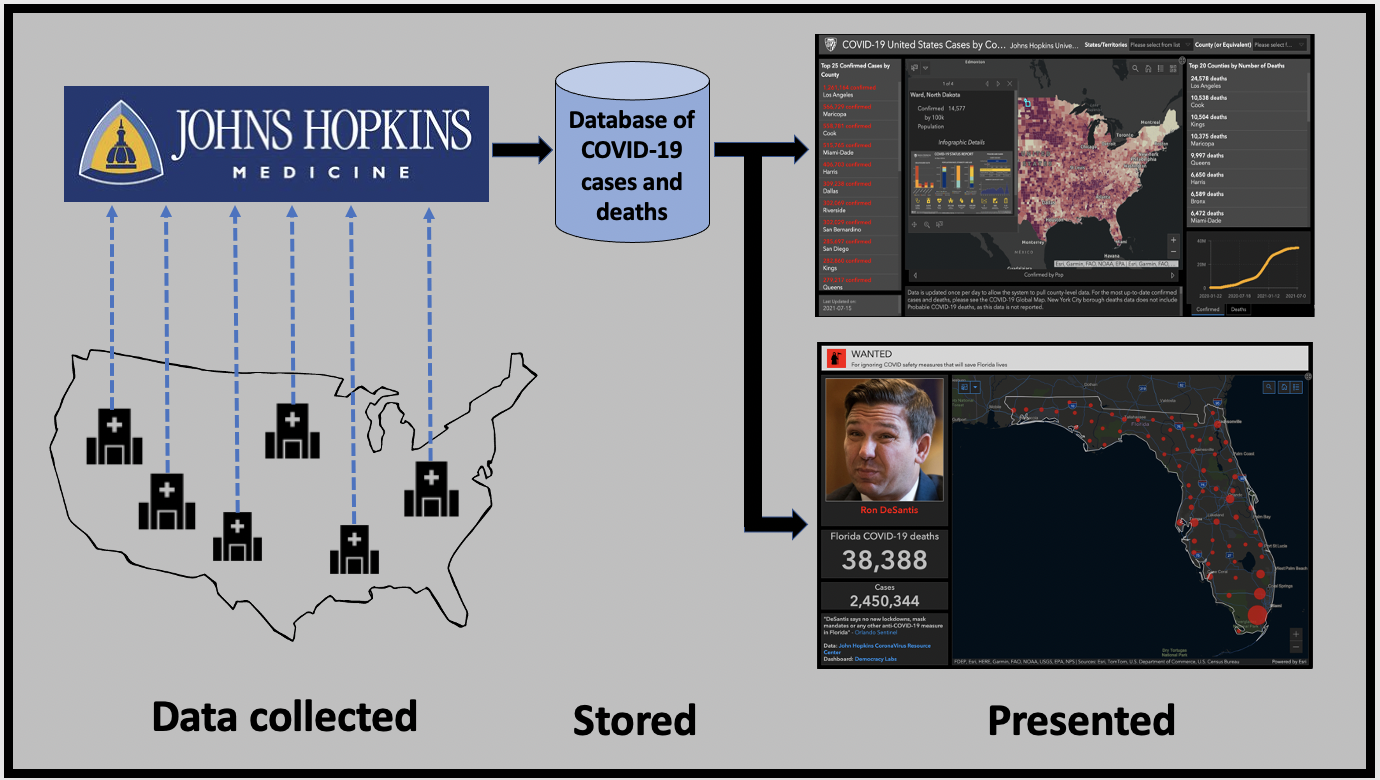1380x780 pixels.
Task: Click the Ron DeSantis portrait photo
Action: click(884, 439)
